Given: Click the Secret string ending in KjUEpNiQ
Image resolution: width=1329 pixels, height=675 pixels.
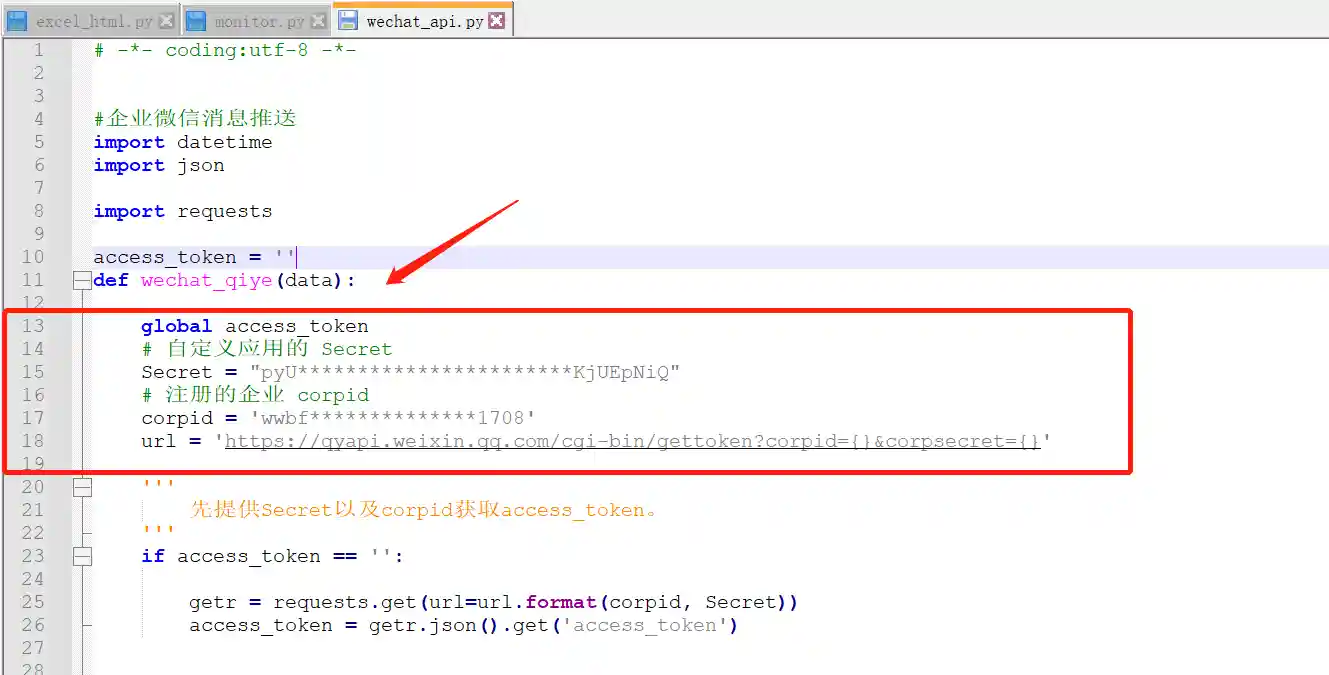Looking at the screenshot, I should (465, 372).
